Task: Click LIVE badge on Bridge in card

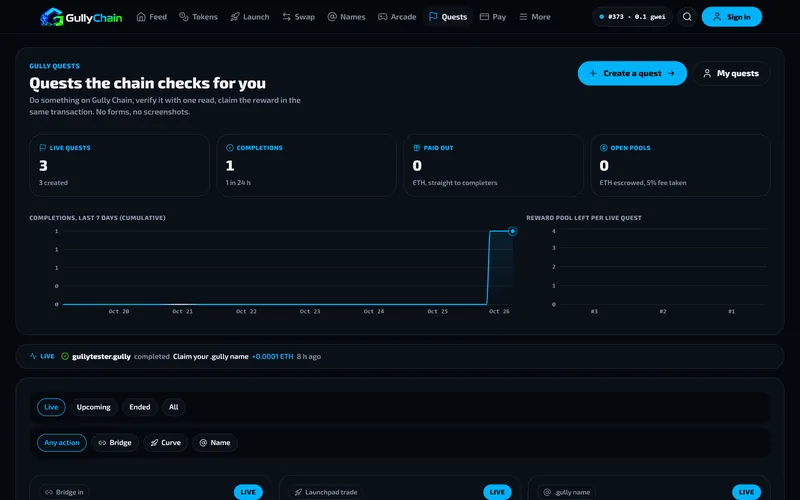Action: coord(248,492)
